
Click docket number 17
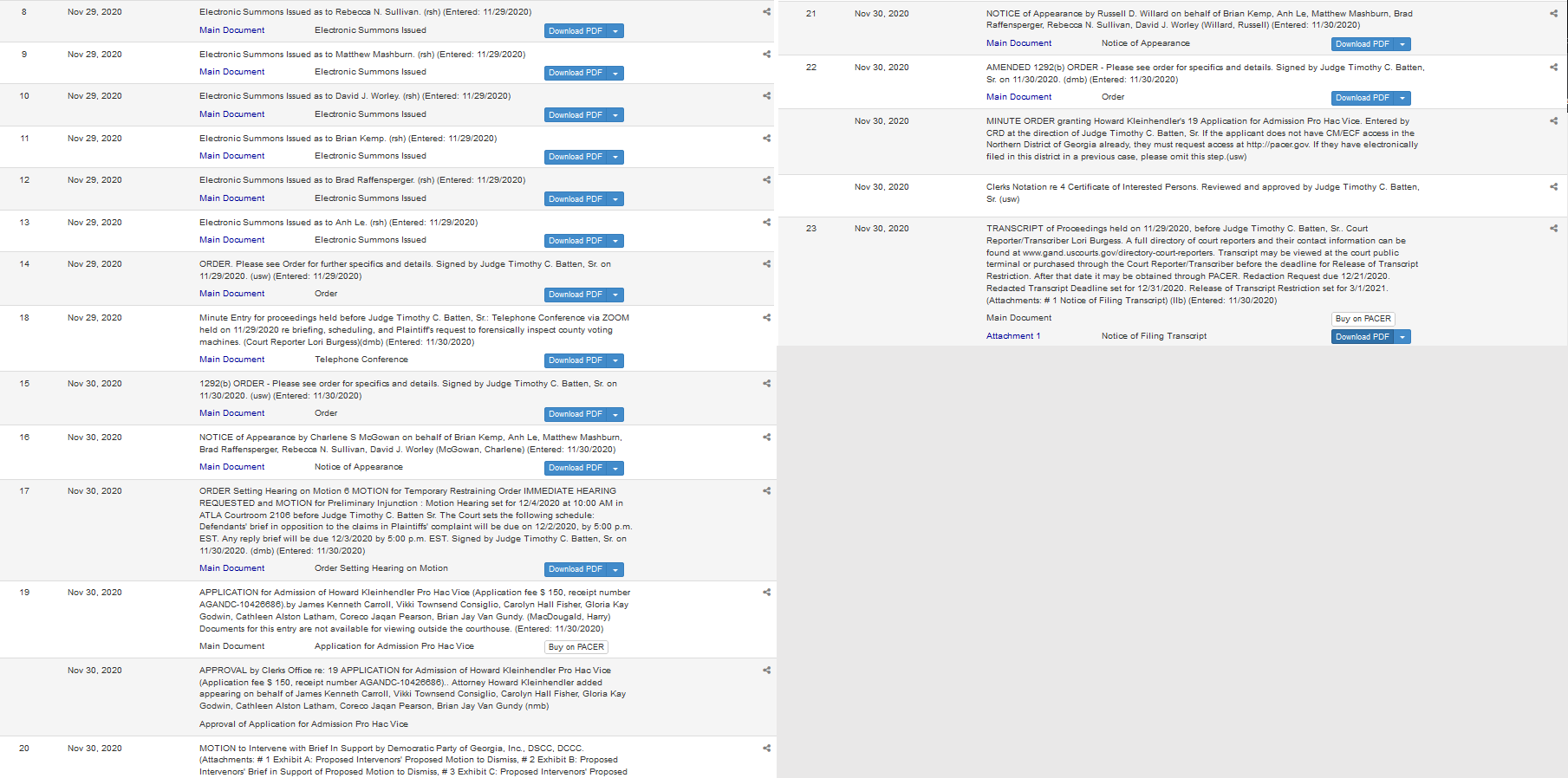[24, 491]
